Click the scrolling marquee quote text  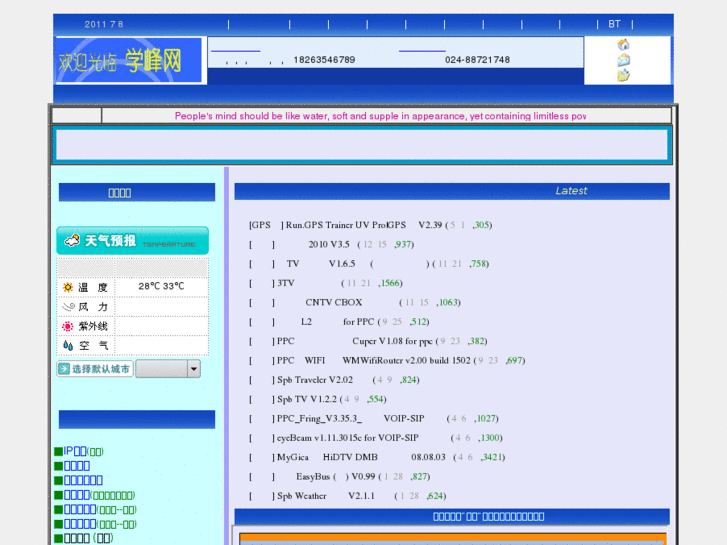click(x=380, y=116)
